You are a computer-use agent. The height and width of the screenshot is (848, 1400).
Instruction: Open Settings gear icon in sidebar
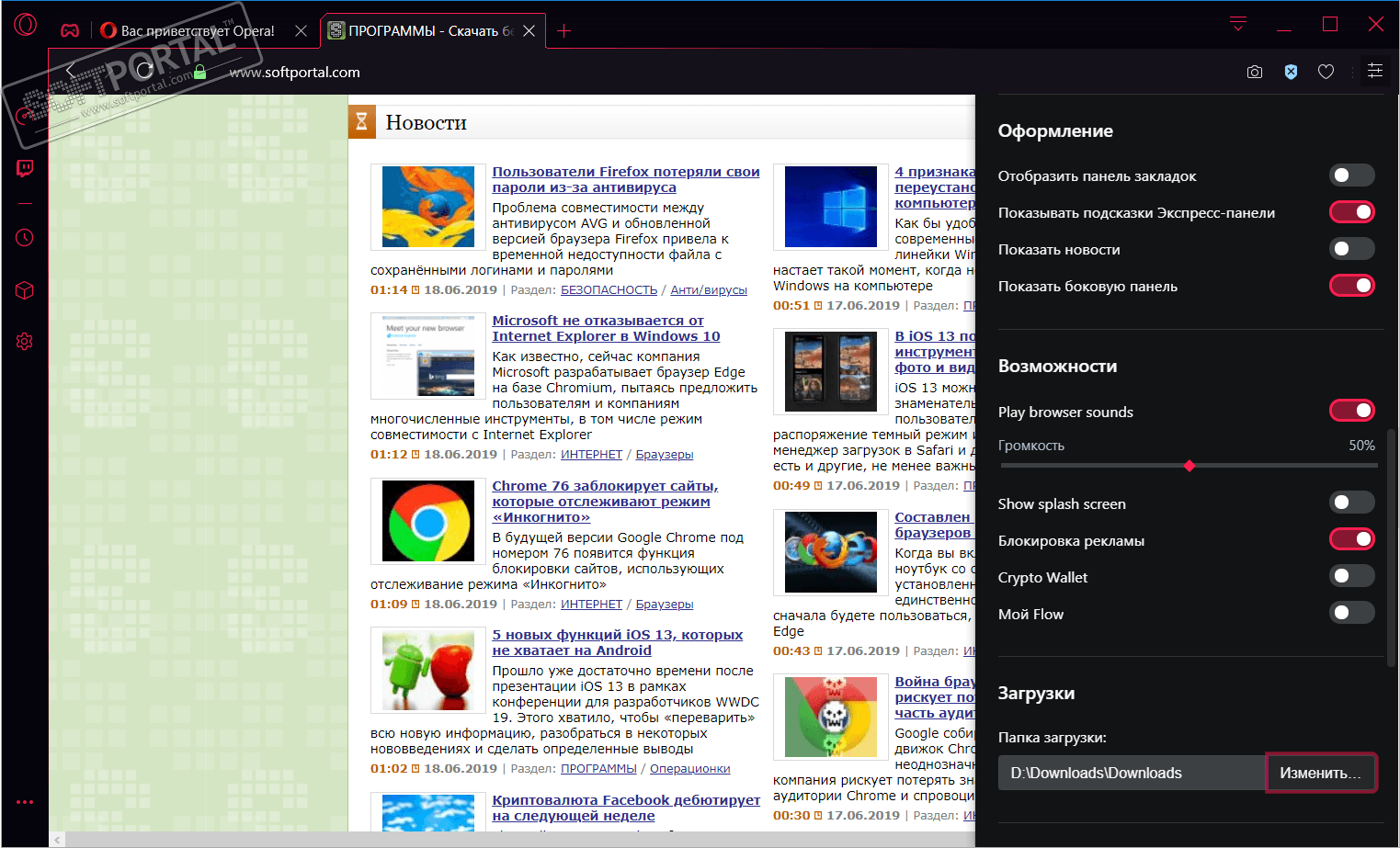[x=25, y=341]
